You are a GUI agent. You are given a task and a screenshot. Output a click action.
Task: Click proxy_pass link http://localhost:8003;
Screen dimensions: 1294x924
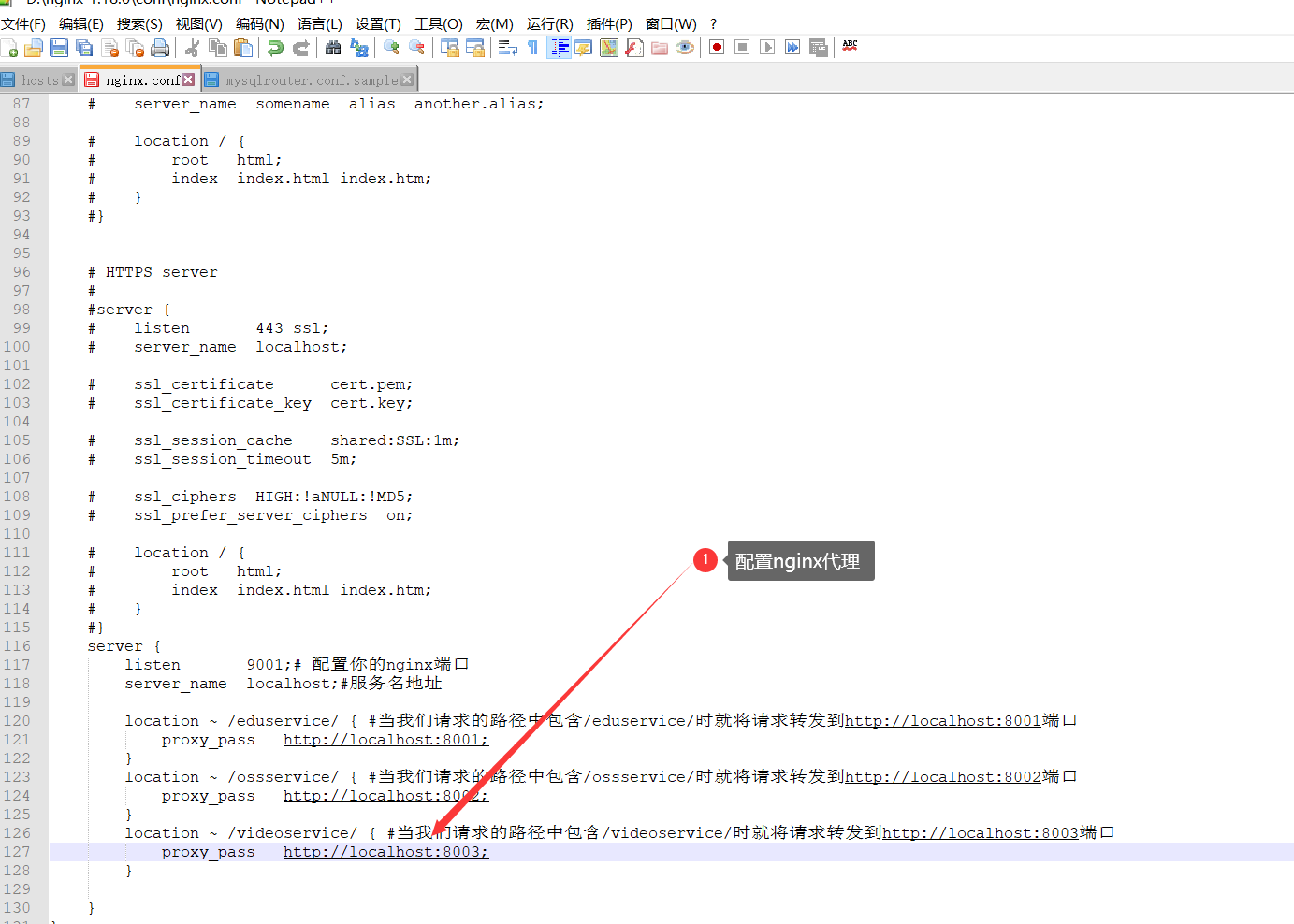385,852
